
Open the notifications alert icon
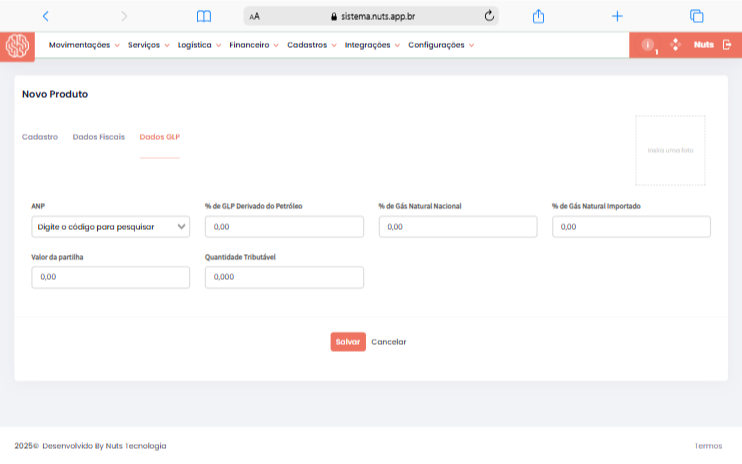(x=648, y=45)
